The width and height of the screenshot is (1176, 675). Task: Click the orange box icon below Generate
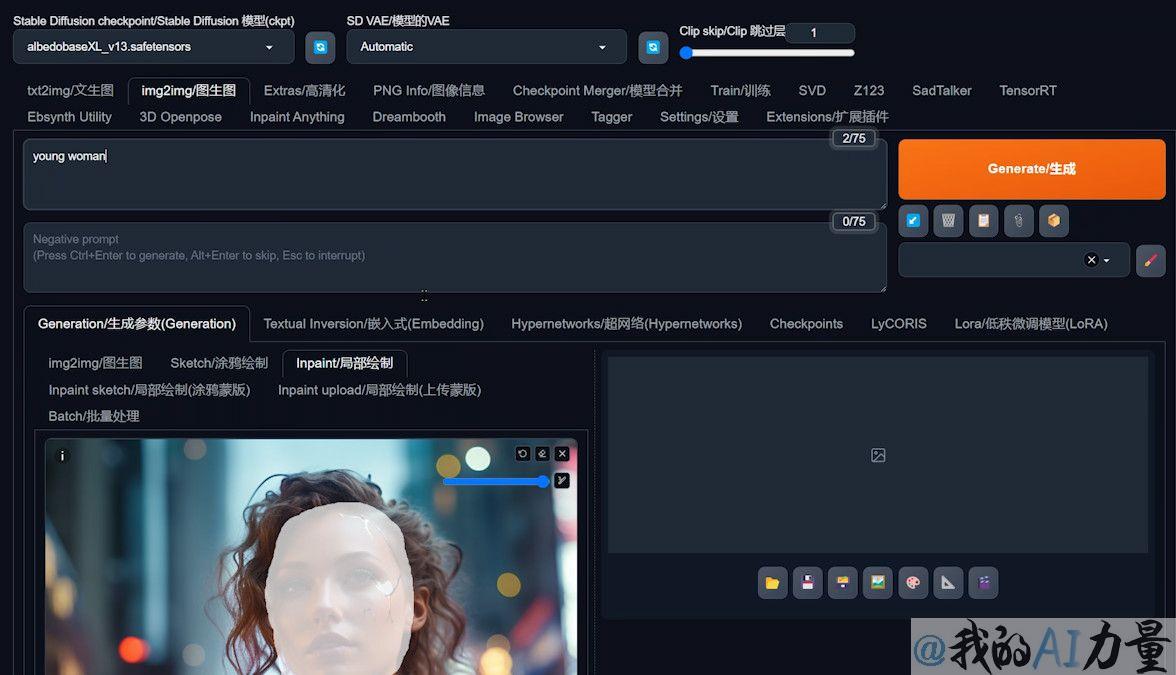point(1054,220)
